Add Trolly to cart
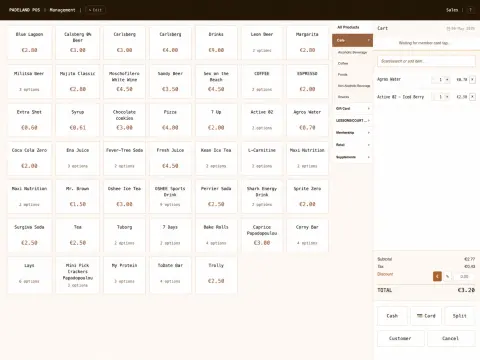The image size is (480, 360). click(216, 275)
